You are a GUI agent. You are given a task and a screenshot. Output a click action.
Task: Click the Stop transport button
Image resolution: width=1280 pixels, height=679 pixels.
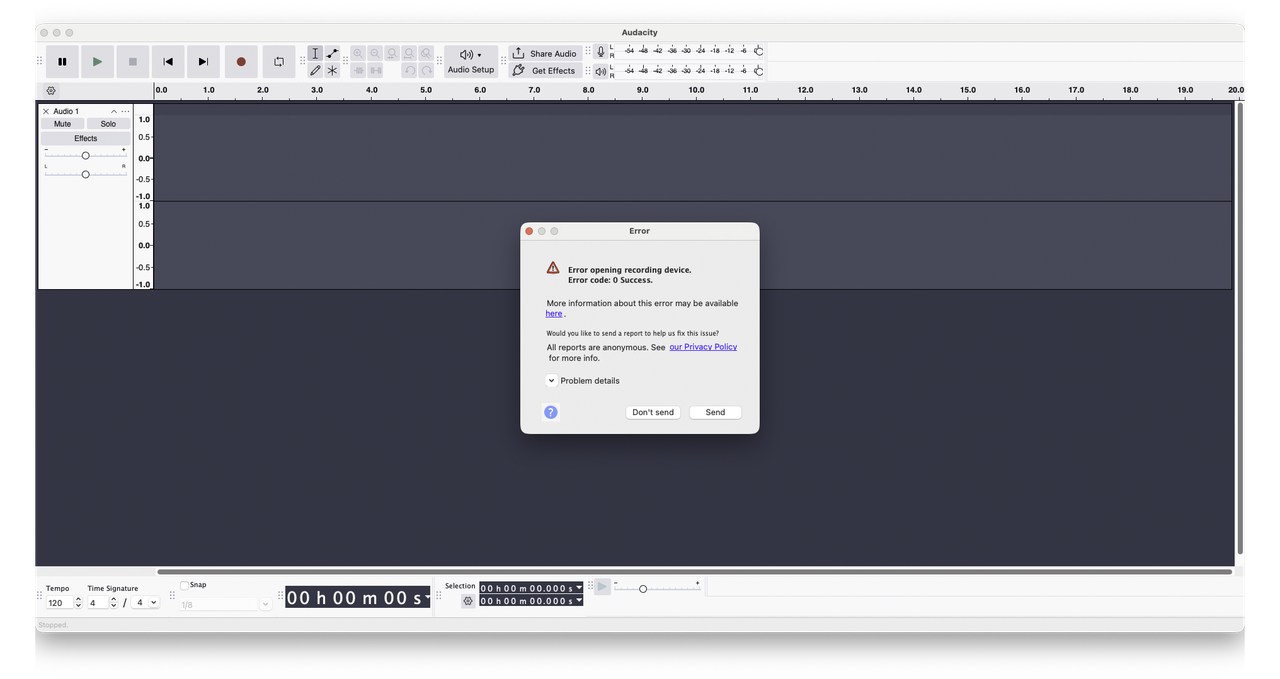(133, 62)
